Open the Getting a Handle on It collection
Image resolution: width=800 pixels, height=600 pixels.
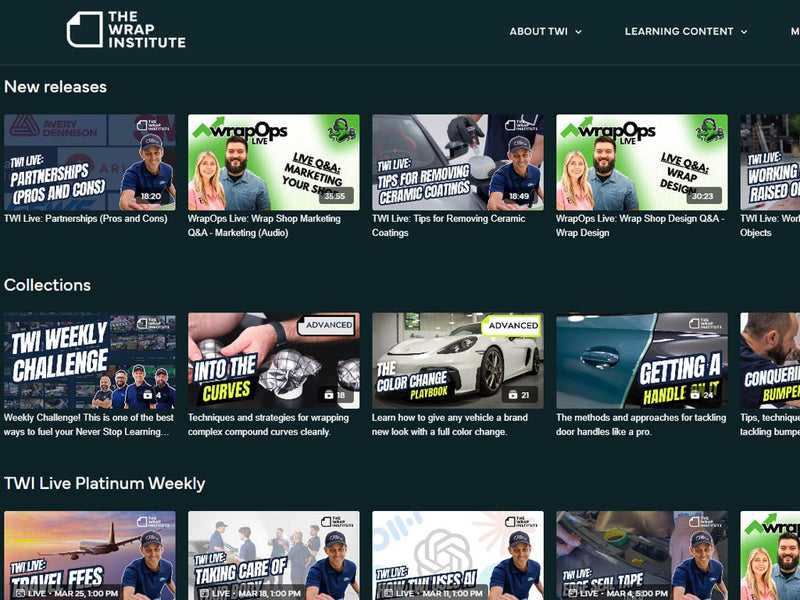(642, 361)
